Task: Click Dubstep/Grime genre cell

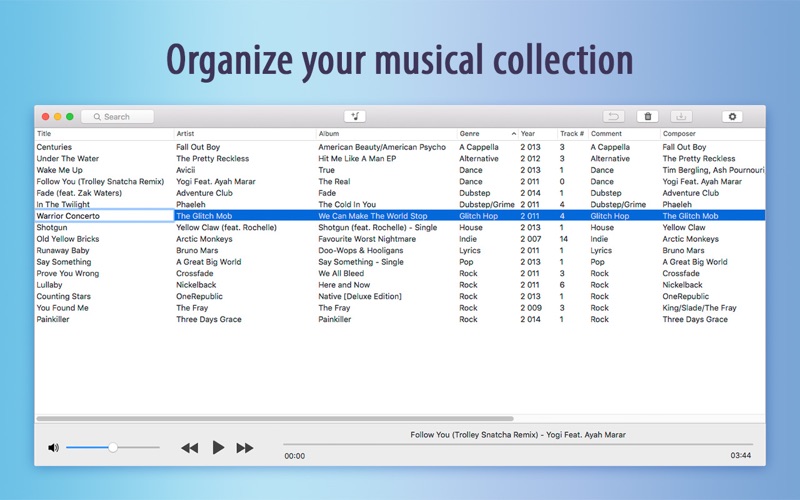Action: click(x=487, y=204)
